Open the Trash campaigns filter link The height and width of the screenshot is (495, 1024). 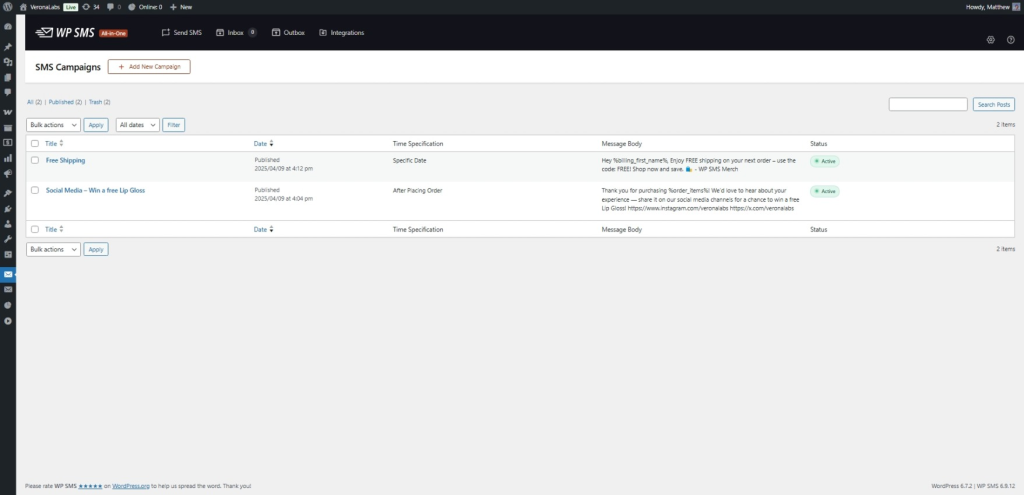click(x=98, y=102)
